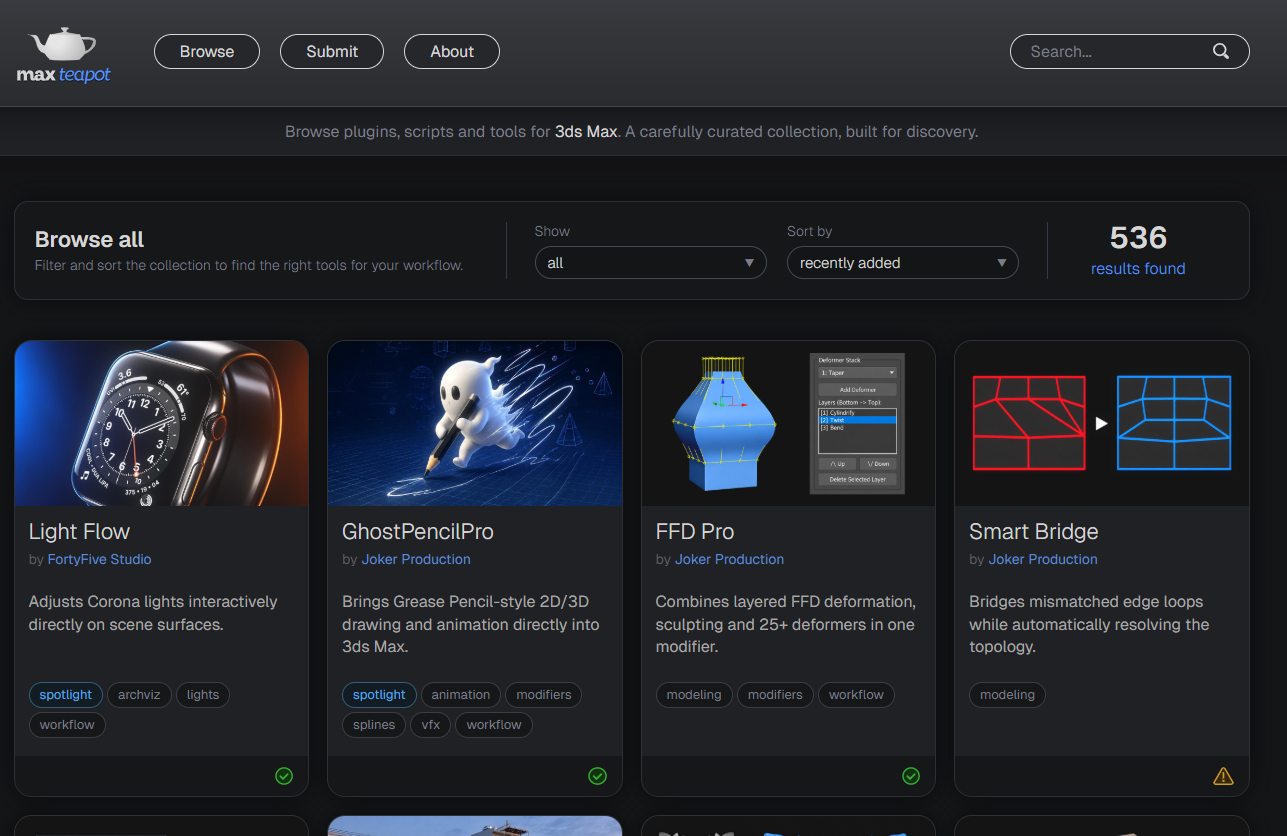Click the search magnifying glass icon
1287x836 pixels.
pos(1221,52)
